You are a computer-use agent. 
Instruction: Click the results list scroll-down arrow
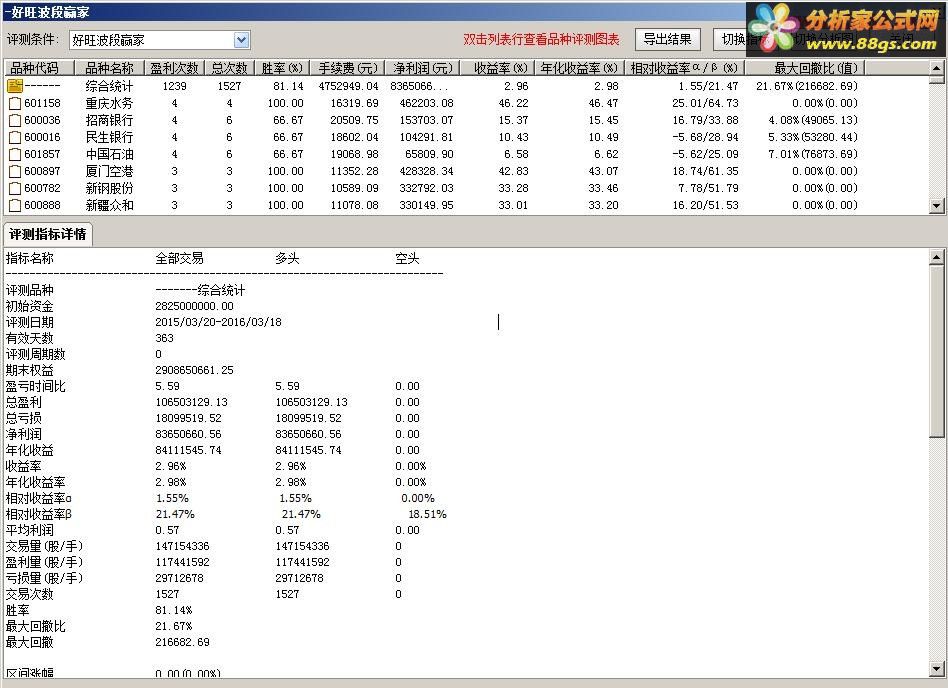tap(937, 206)
